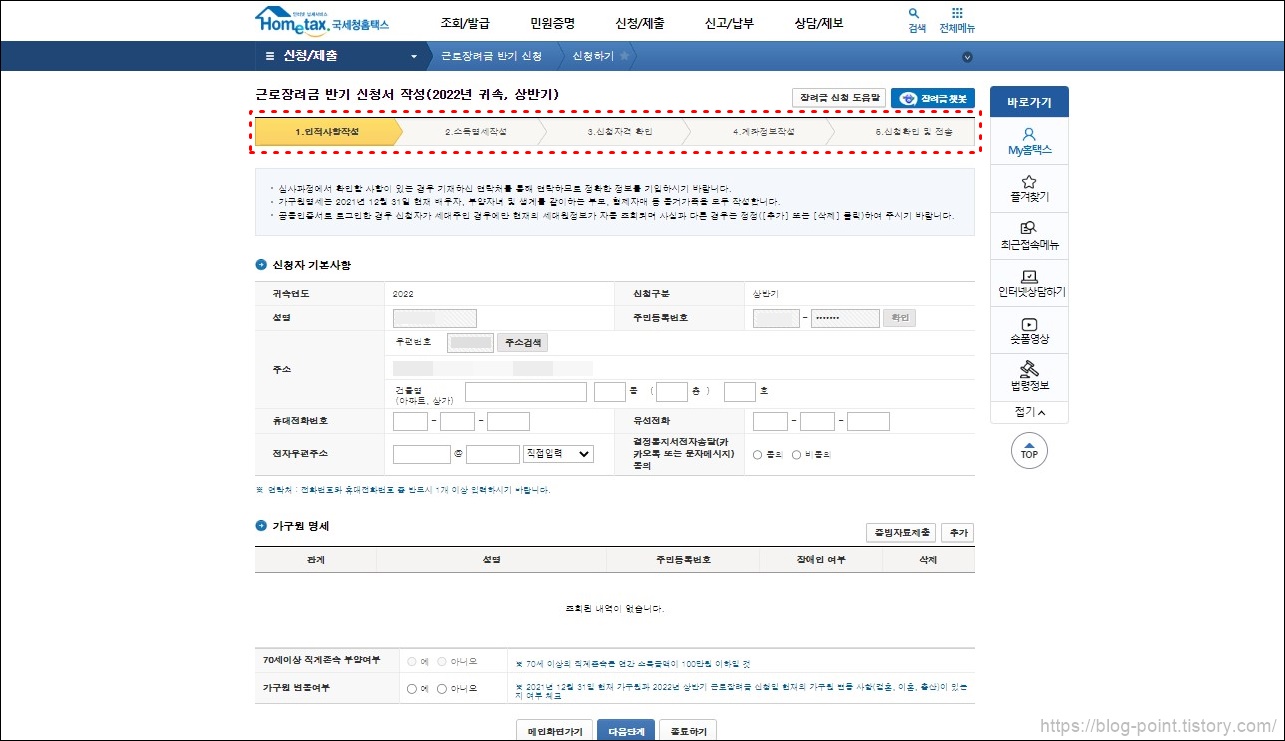Focus the 성명 name field

coord(435,318)
